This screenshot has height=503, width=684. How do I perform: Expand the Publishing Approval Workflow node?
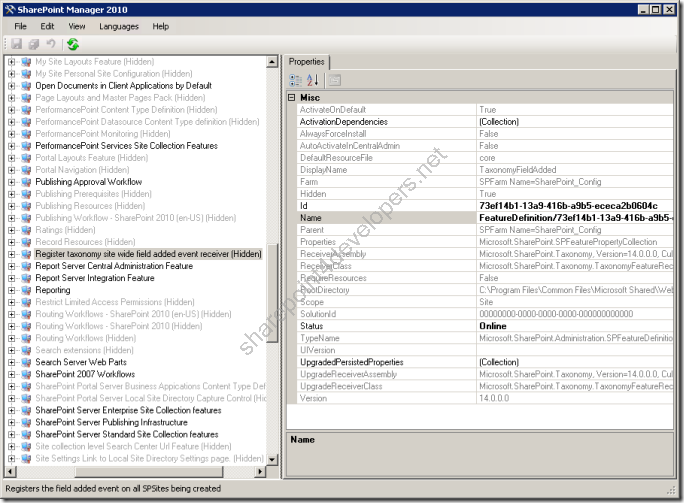pyautogui.click(x=12, y=182)
